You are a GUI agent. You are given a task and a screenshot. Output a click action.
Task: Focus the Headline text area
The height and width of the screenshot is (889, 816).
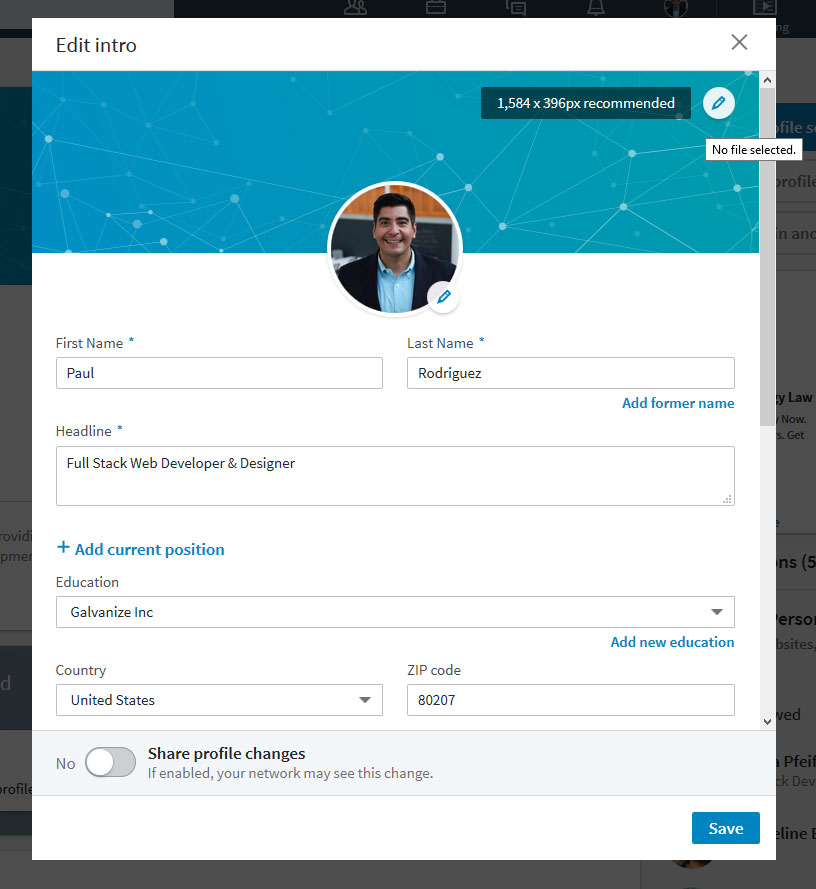395,476
